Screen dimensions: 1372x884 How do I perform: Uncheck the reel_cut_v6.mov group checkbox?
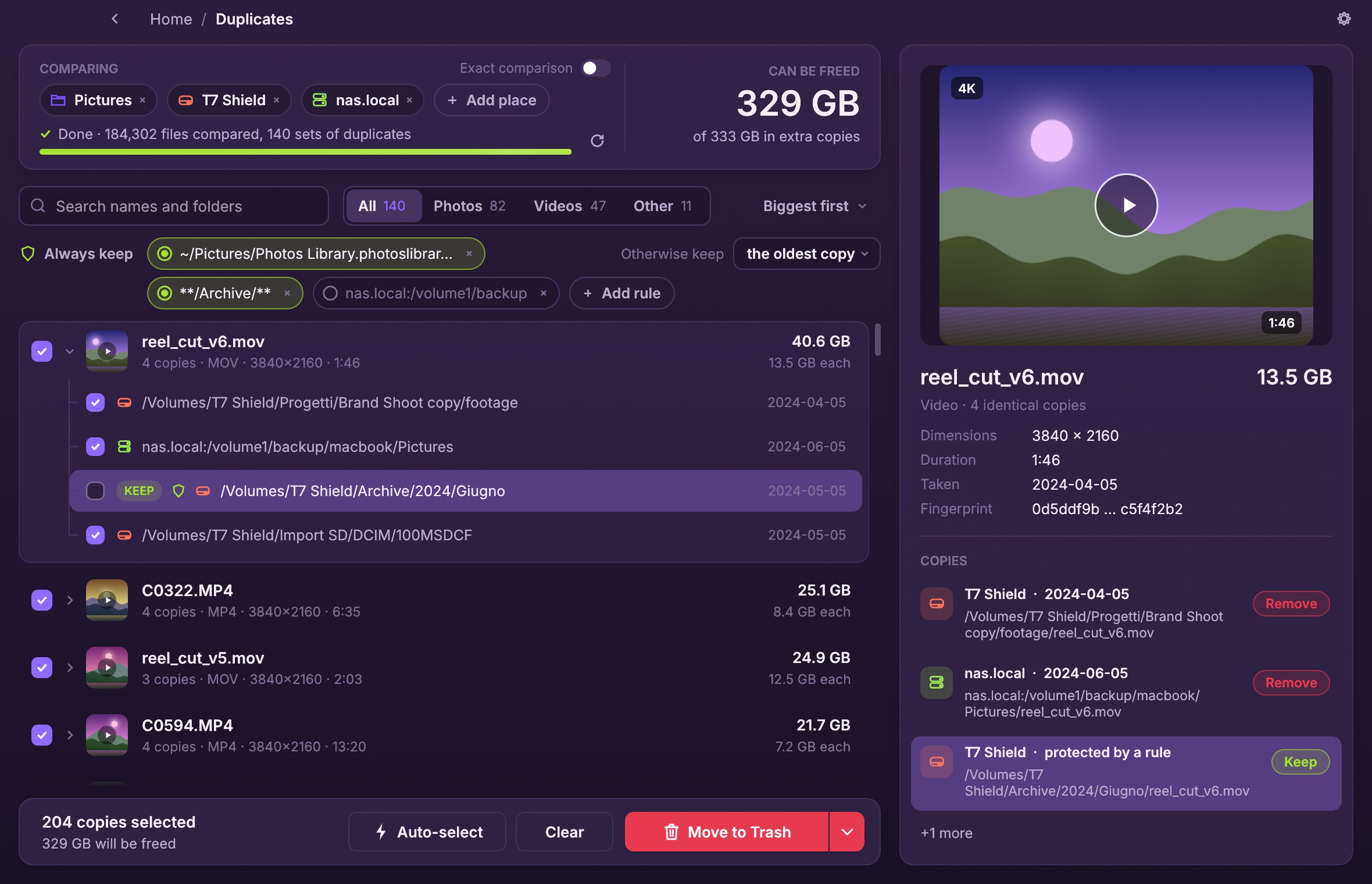42,351
